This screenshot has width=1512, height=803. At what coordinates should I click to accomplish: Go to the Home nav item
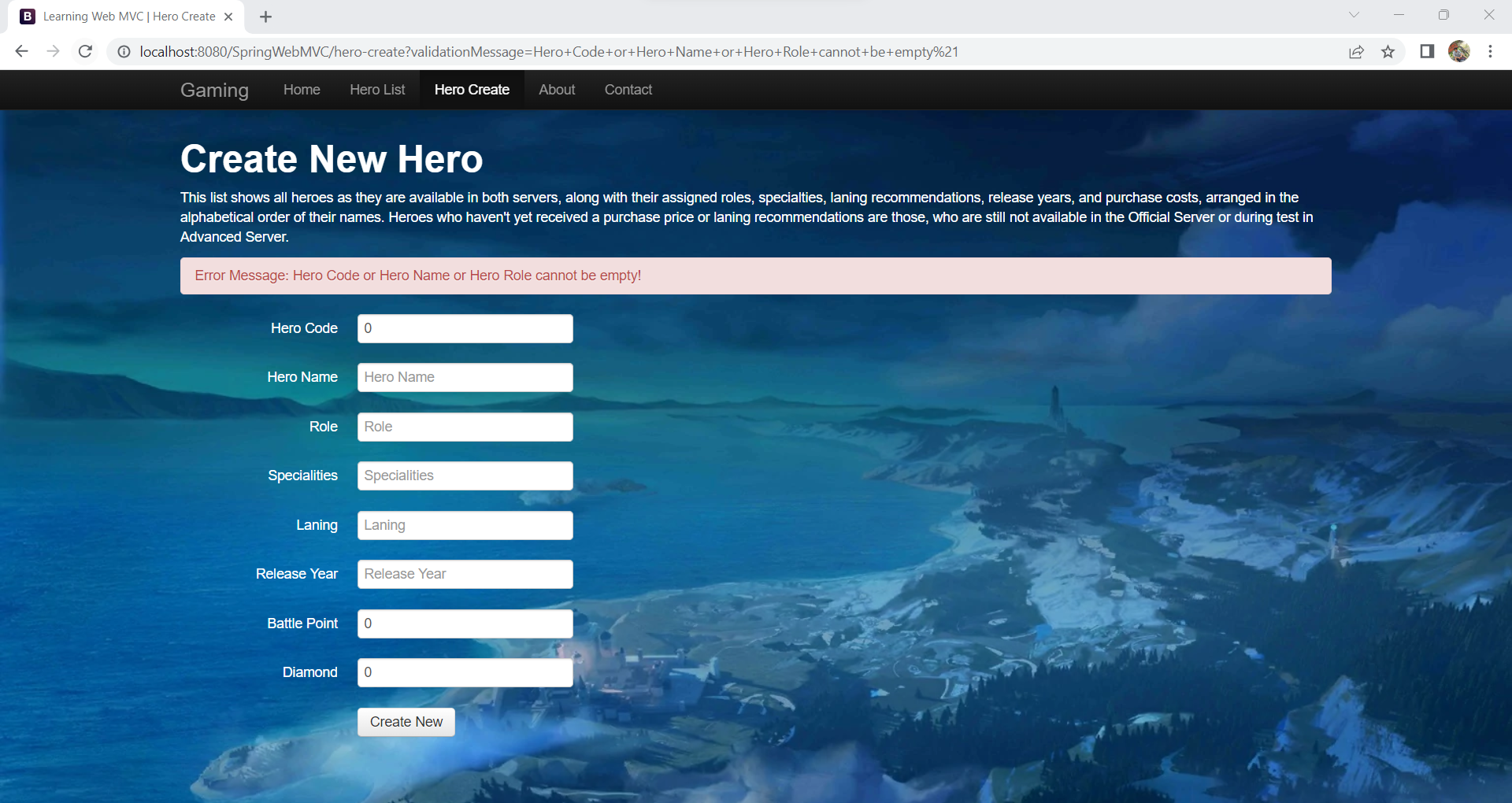pos(302,90)
